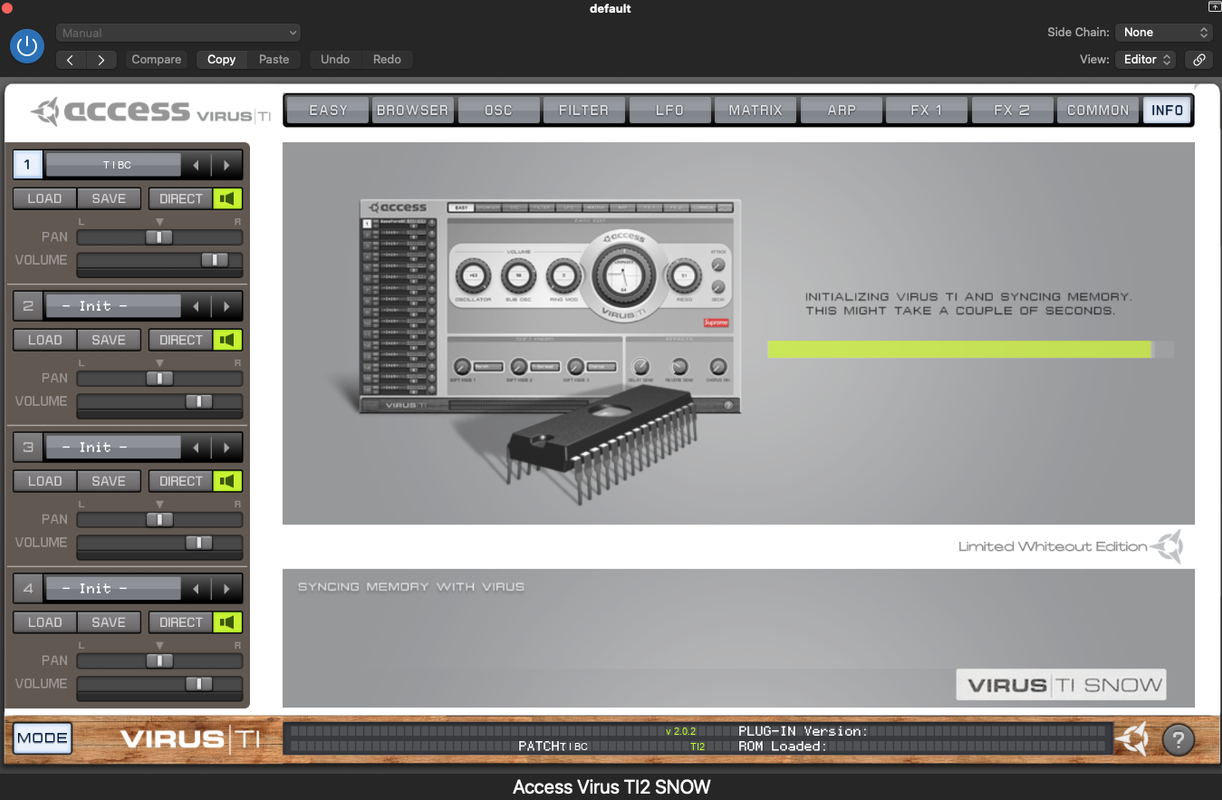The image size is (1222, 800).
Task: Click the Paste button
Action: pyautogui.click(x=274, y=60)
